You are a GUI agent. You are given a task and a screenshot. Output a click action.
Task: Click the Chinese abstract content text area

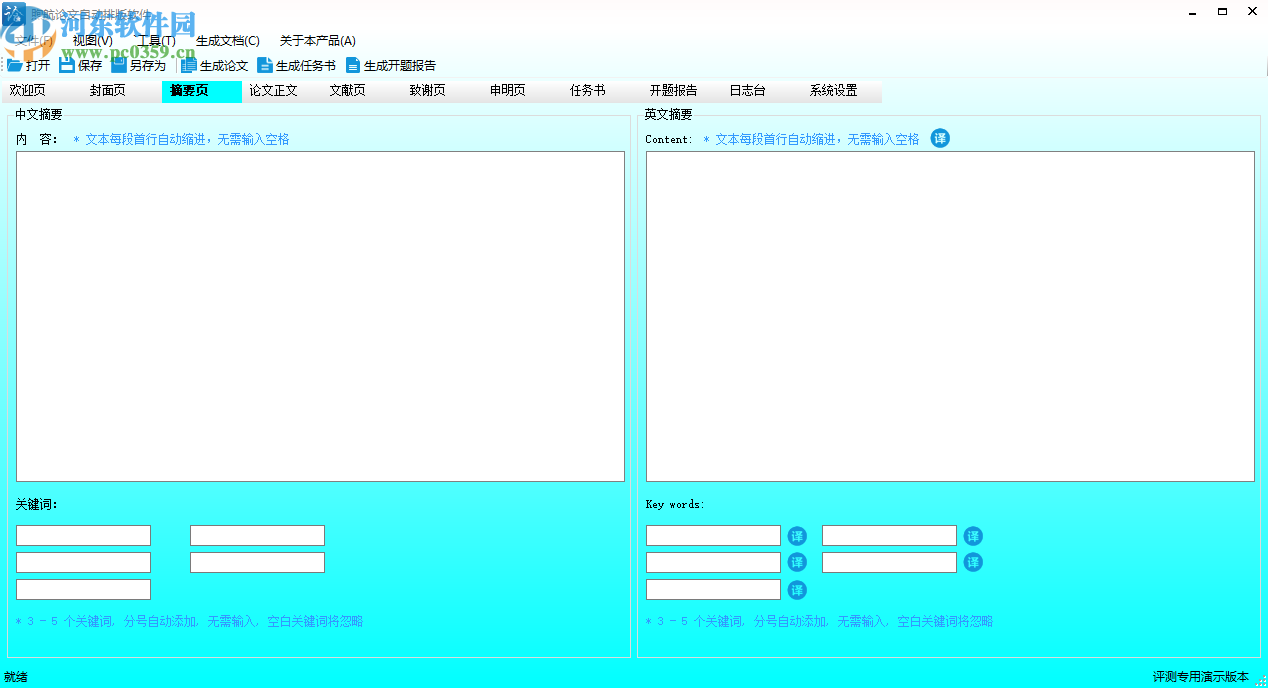click(x=320, y=316)
